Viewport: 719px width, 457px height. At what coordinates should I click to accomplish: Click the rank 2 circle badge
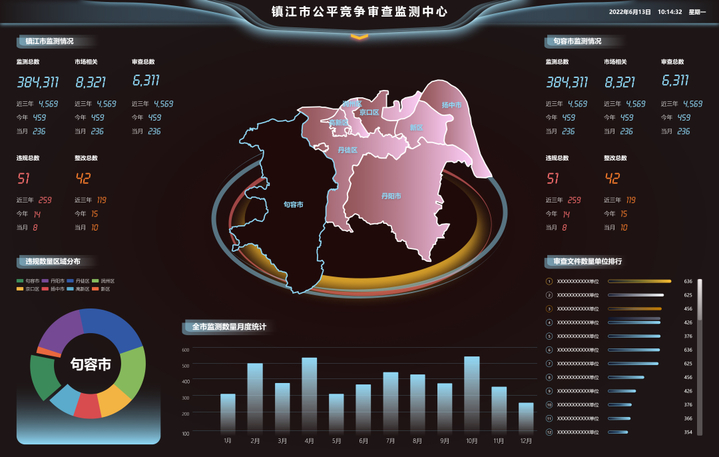549,295
